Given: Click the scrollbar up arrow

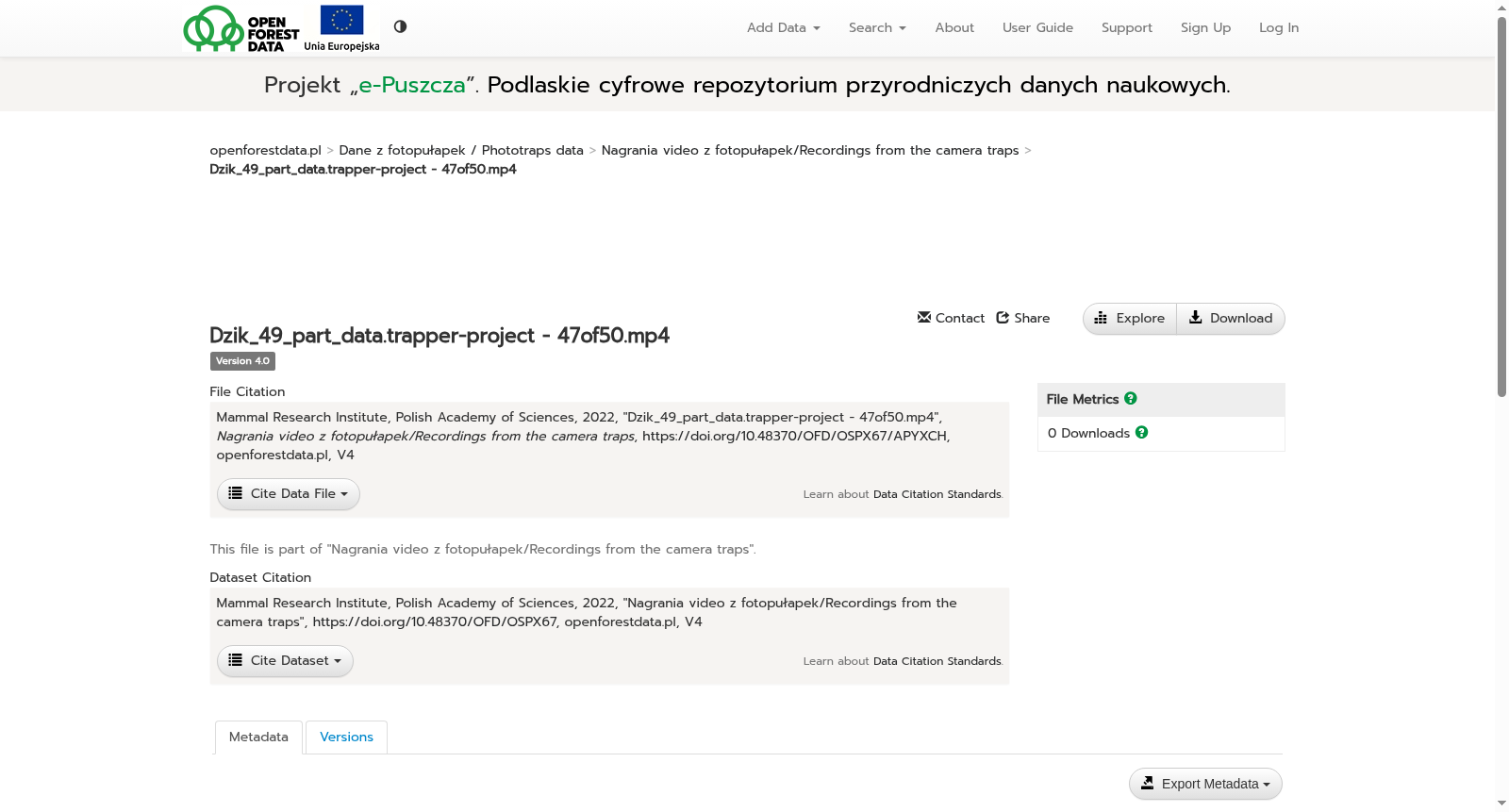Looking at the screenshot, I should 1501,8.
